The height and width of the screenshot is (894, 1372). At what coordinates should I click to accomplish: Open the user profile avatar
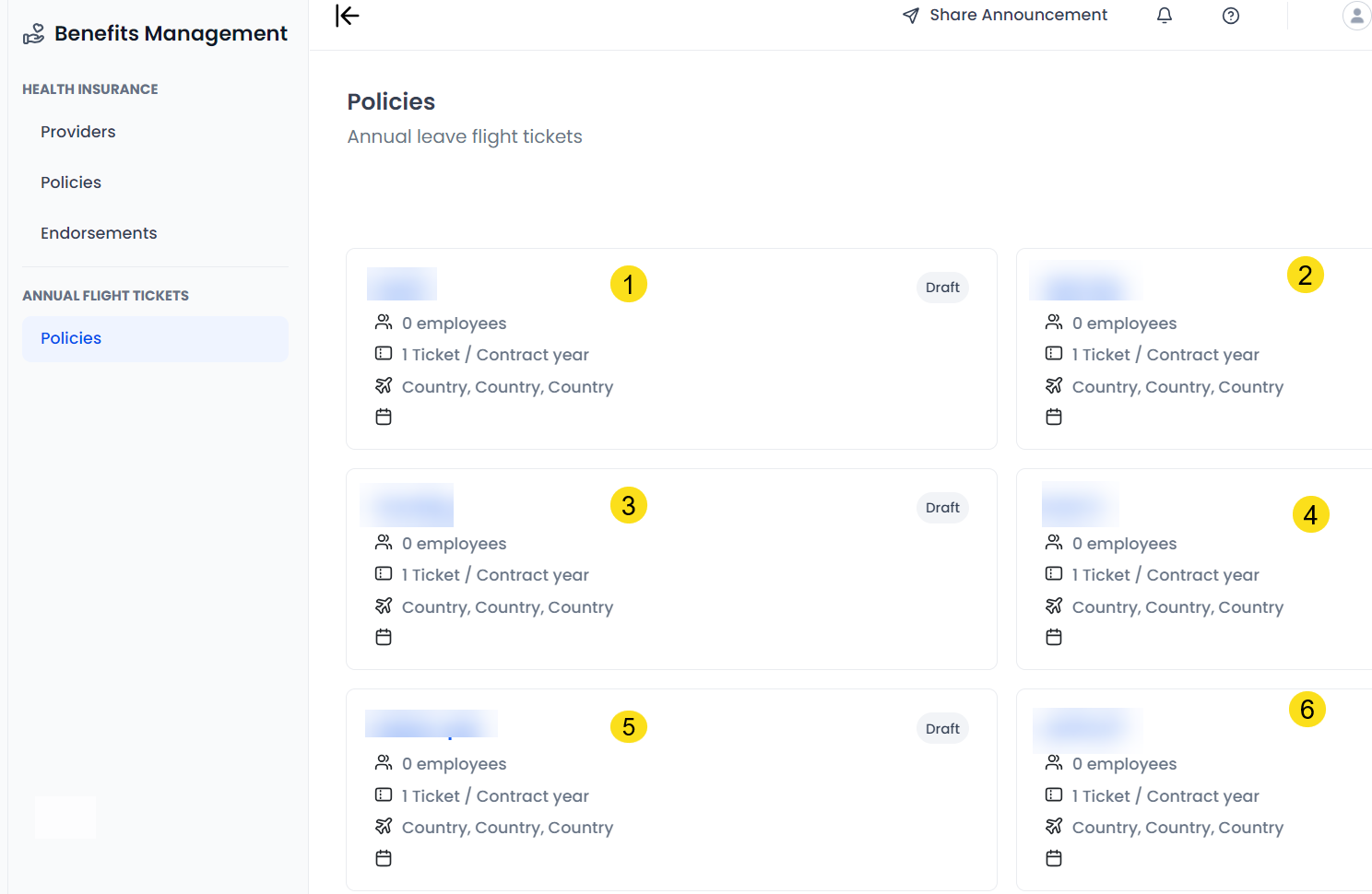coord(1356,16)
